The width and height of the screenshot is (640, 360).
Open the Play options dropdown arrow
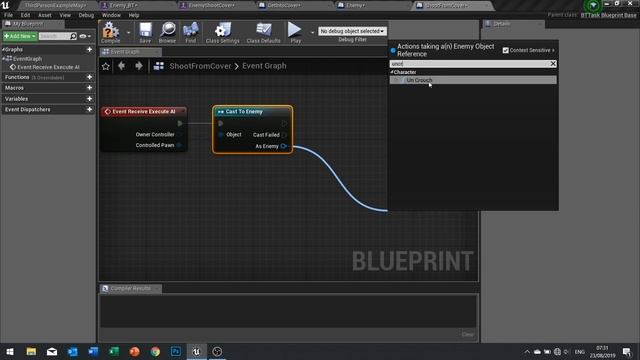pos(312,32)
